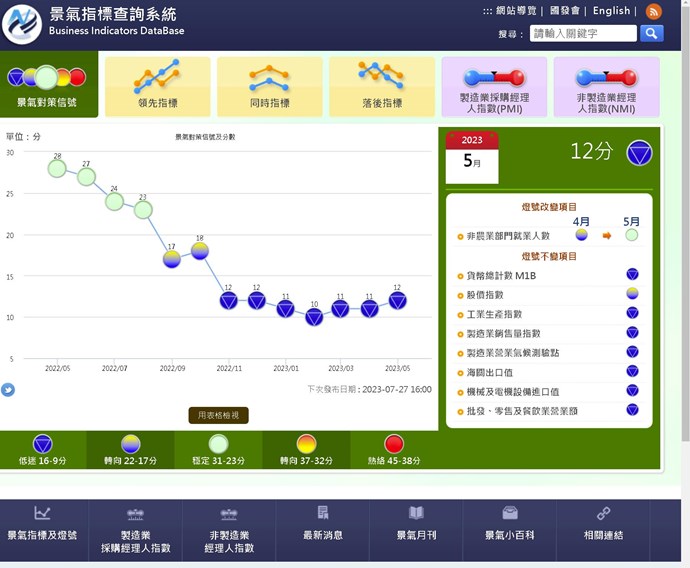The image size is (690, 568).
Task: Open 領先指標 leading indicator tile
Action: (158, 86)
